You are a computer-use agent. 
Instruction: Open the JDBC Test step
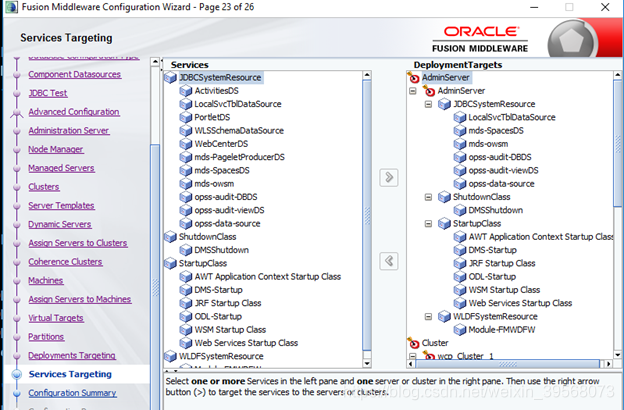pos(48,93)
